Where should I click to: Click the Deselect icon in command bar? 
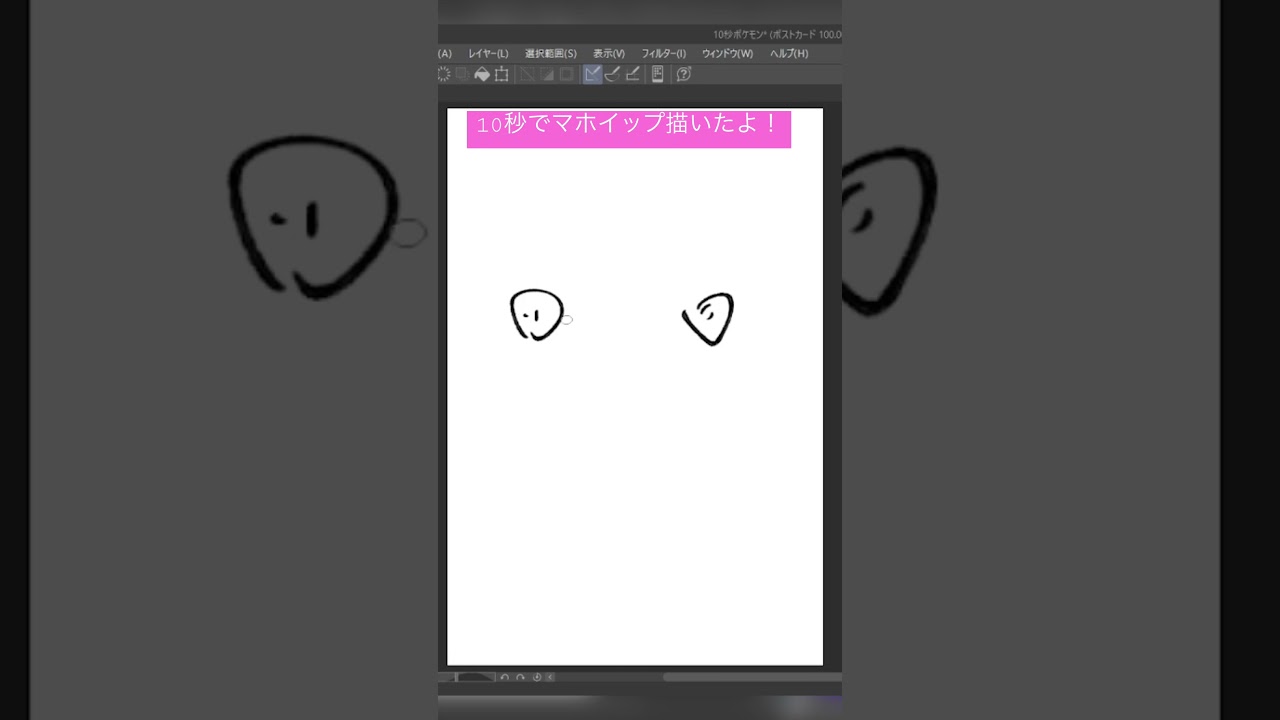pyautogui.click(x=527, y=74)
